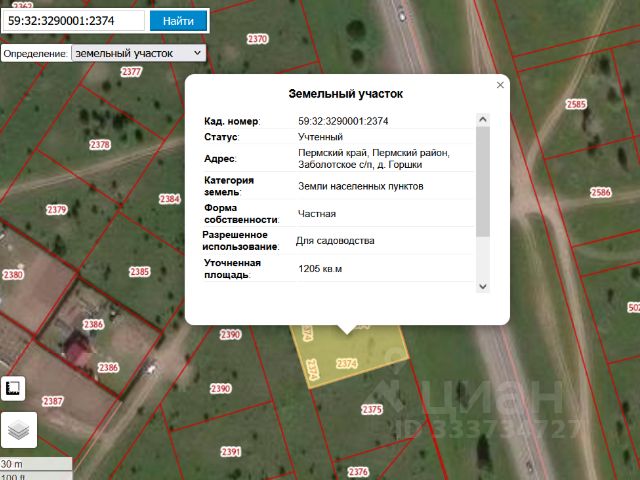Select parcel 2385 on the map
Image resolution: width=640 pixels, height=480 pixels.
[x=140, y=272]
